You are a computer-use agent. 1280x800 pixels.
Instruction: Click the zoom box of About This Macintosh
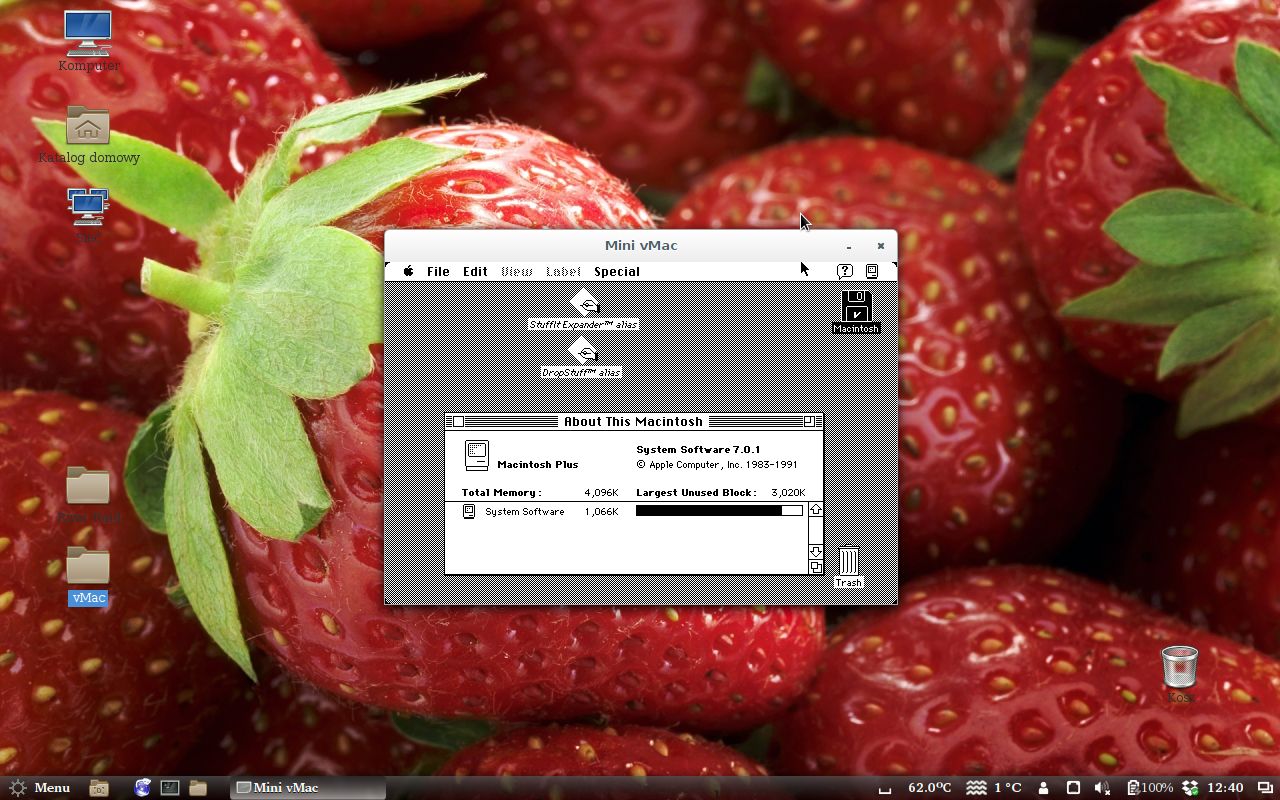point(809,421)
